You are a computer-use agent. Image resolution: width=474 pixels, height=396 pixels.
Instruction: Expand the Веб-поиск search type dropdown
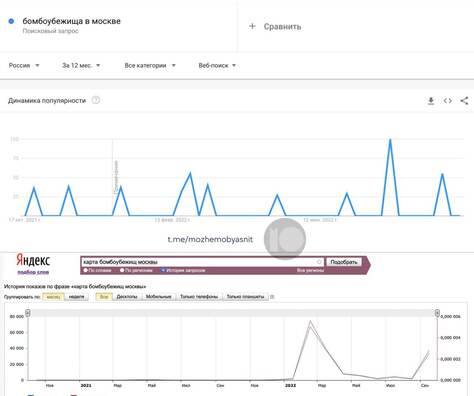(217, 65)
